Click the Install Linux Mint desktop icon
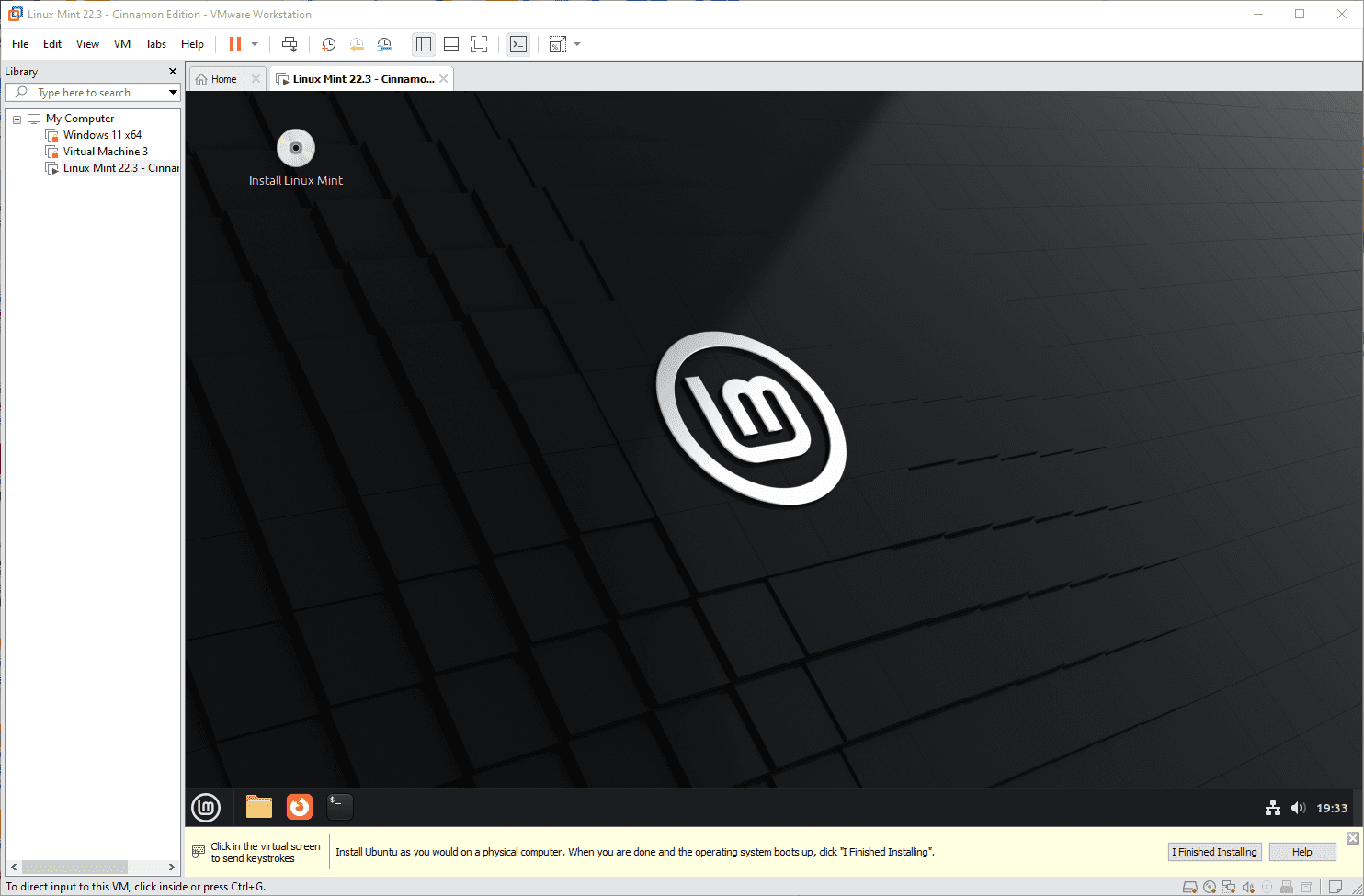1364x896 pixels. (x=296, y=157)
